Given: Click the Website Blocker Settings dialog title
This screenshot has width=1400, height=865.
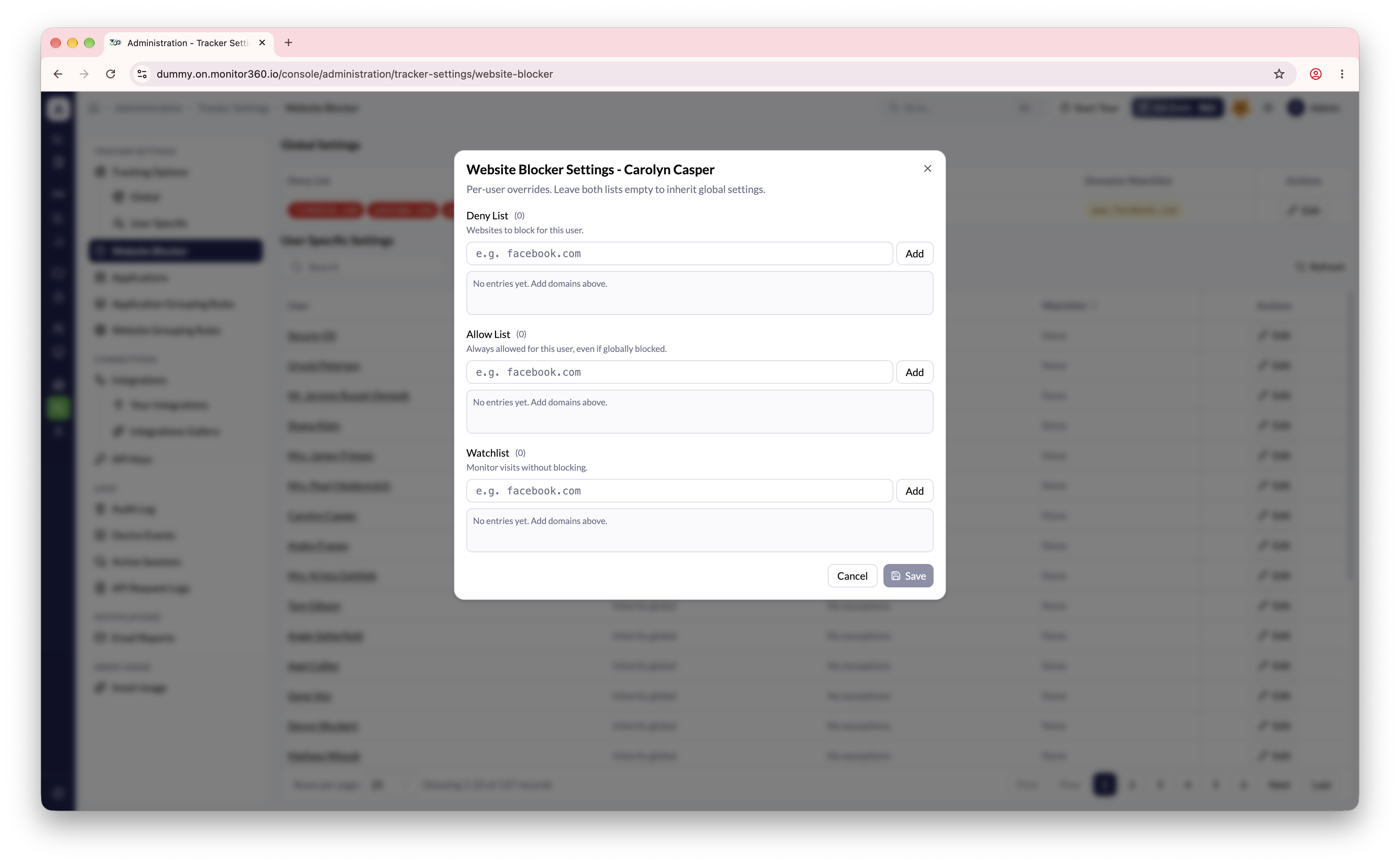Looking at the screenshot, I should click(x=590, y=169).
